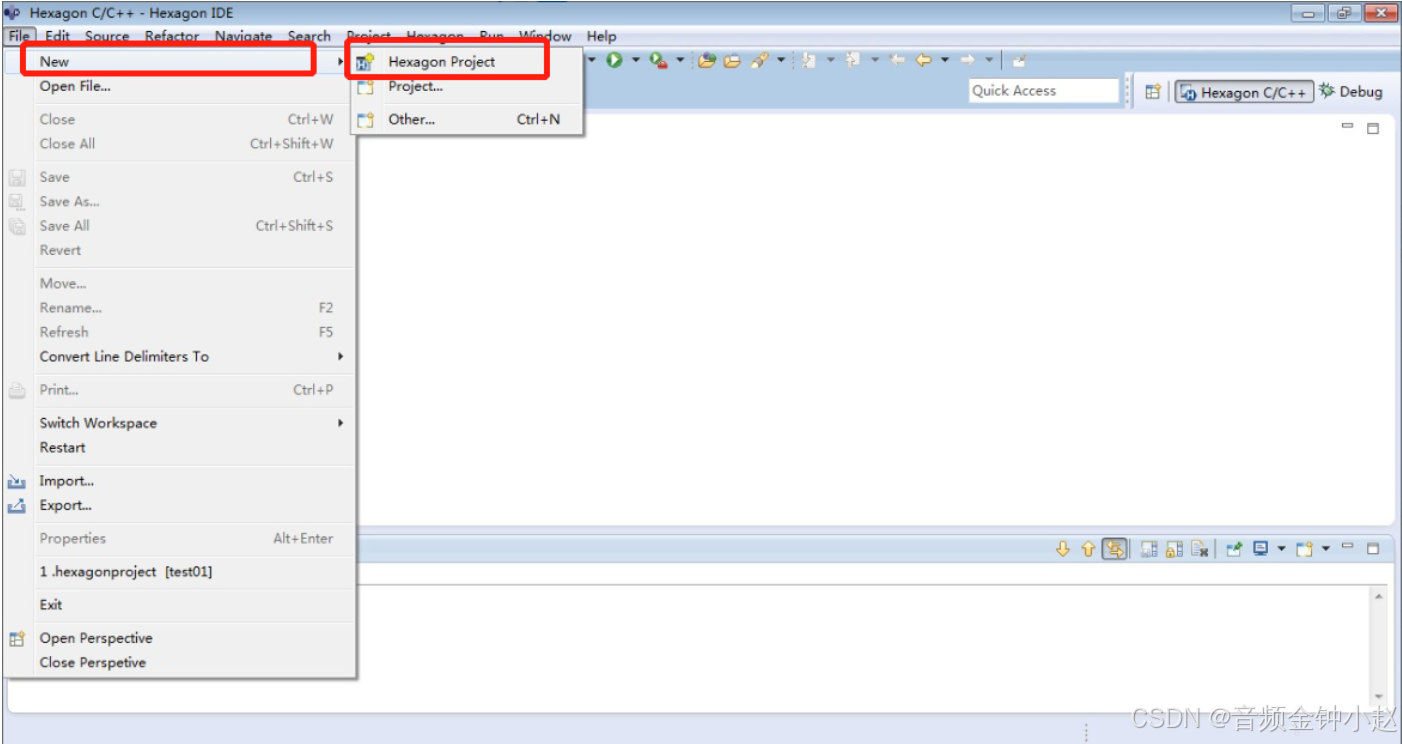Screen dimensions: 1402x744
Task: Select Open File... from File menu
Action: 180,86
